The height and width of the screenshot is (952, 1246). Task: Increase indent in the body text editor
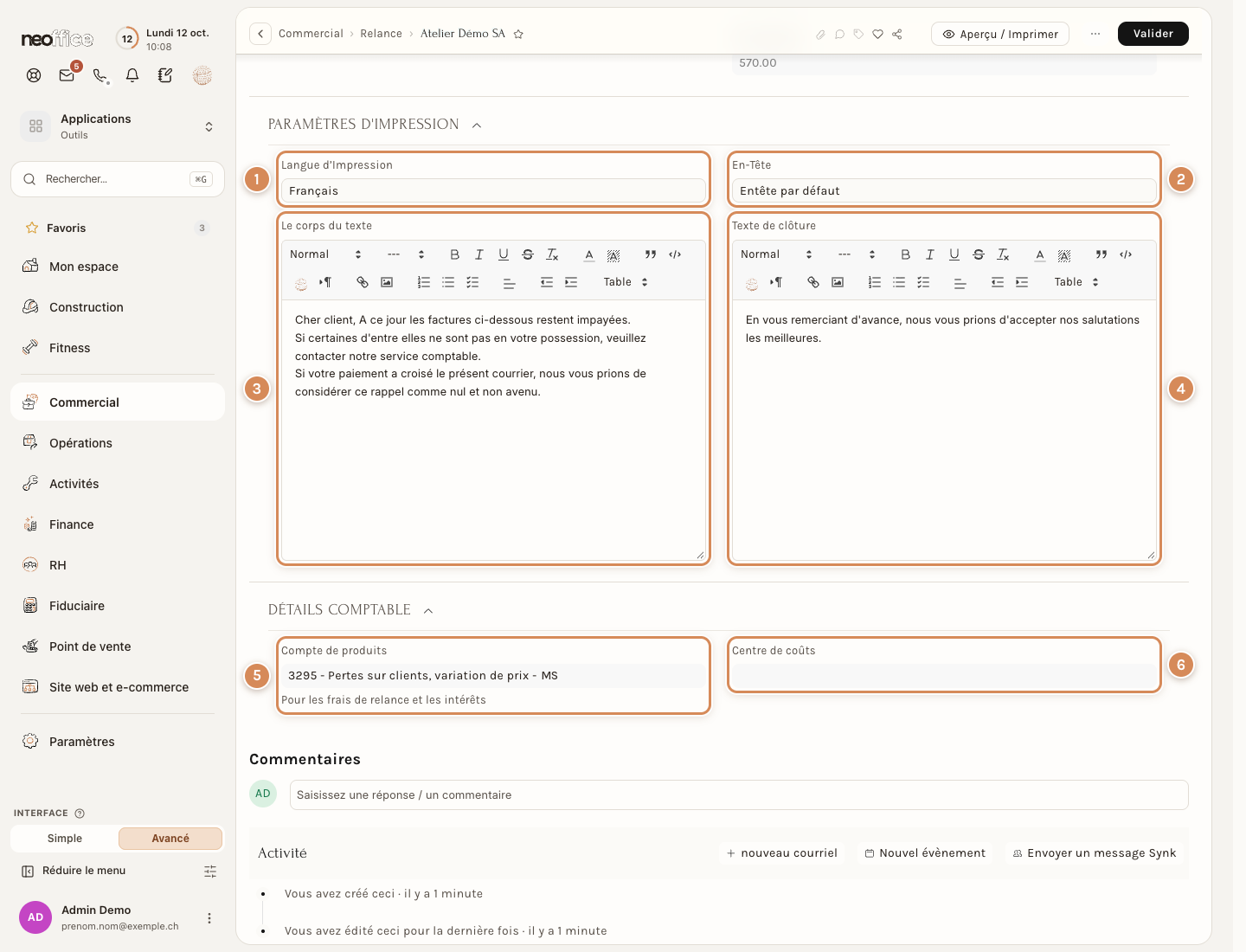(571, 282)
